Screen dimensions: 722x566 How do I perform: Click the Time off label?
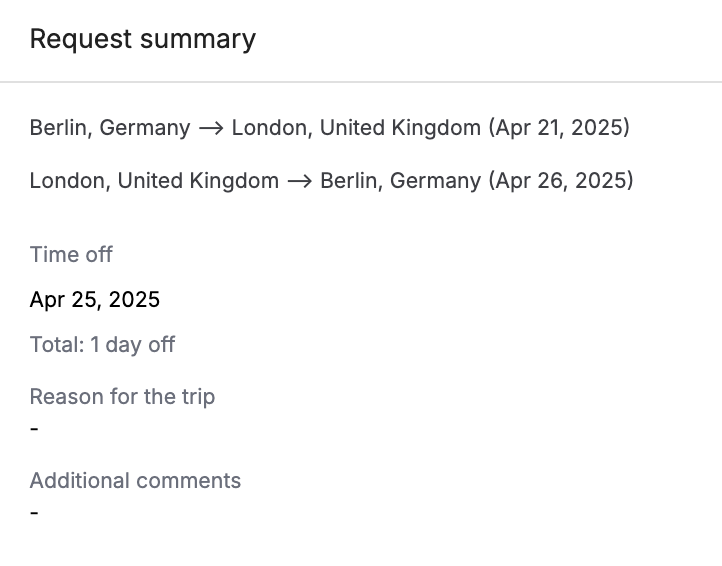(71, 254)
